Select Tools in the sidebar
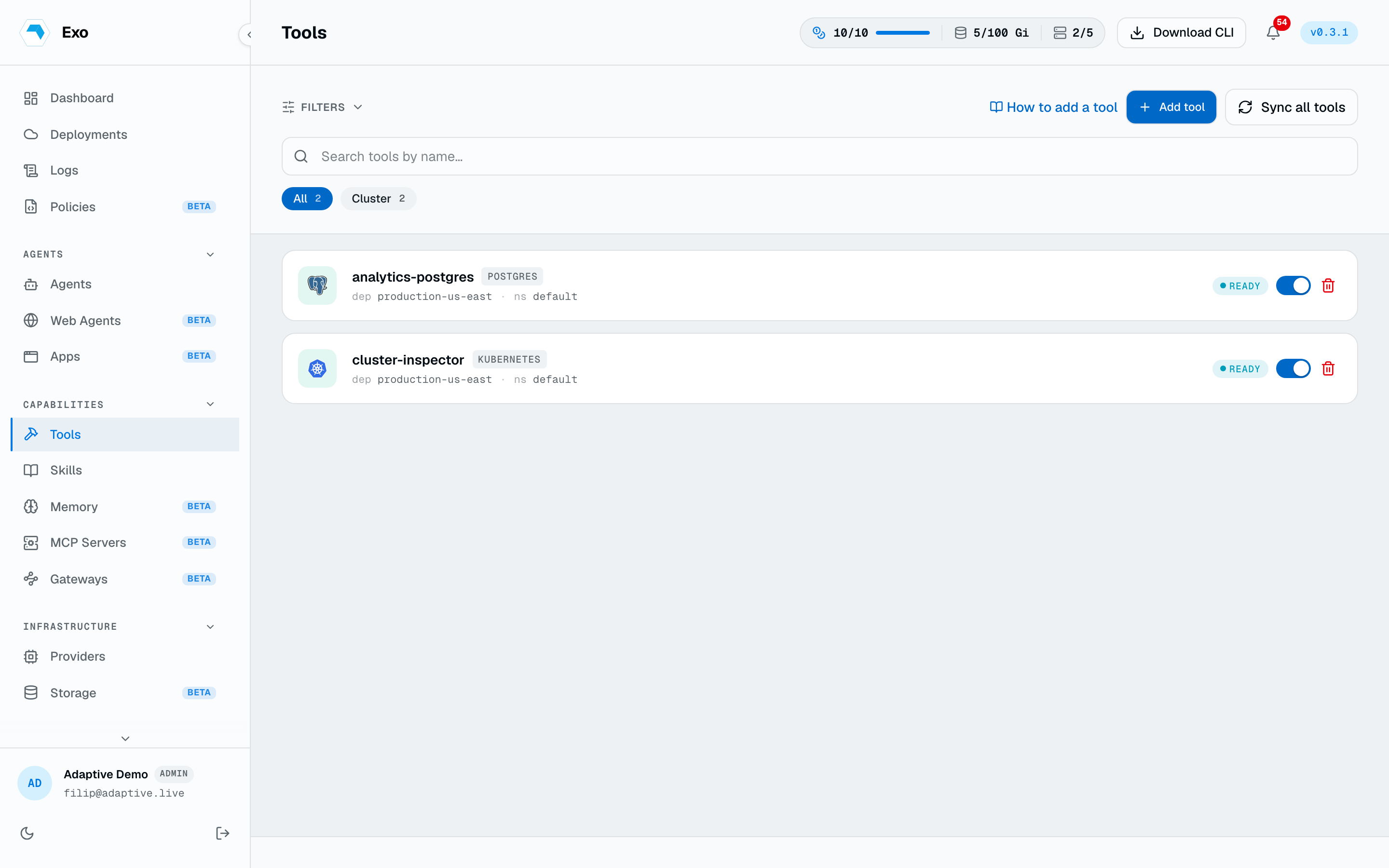The height and width of the screenshot is (868, 1389). pos(124,434)
